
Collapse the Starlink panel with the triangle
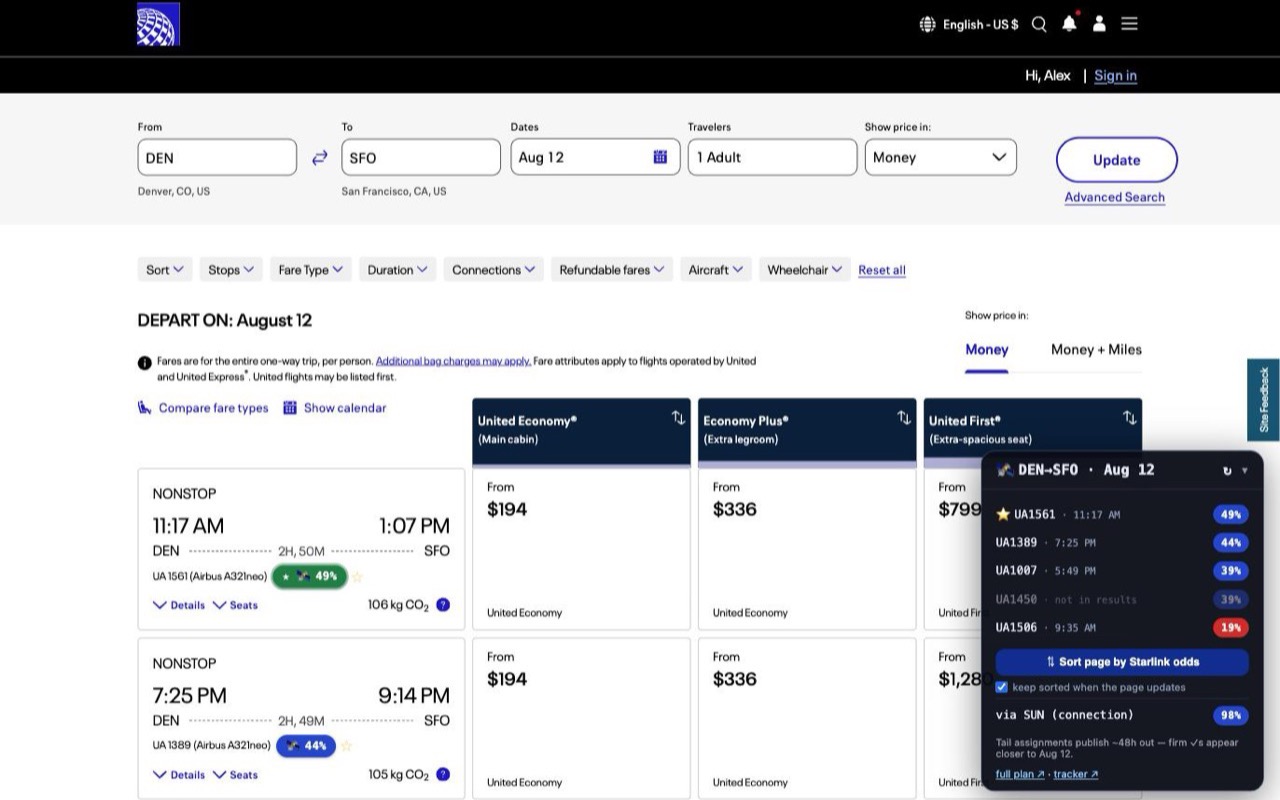[x=1245, y=470]
